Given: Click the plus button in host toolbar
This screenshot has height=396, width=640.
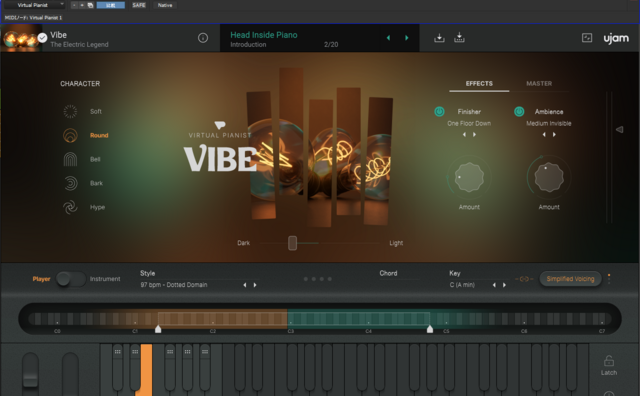Looking at the screenshot, I should 82,5.
